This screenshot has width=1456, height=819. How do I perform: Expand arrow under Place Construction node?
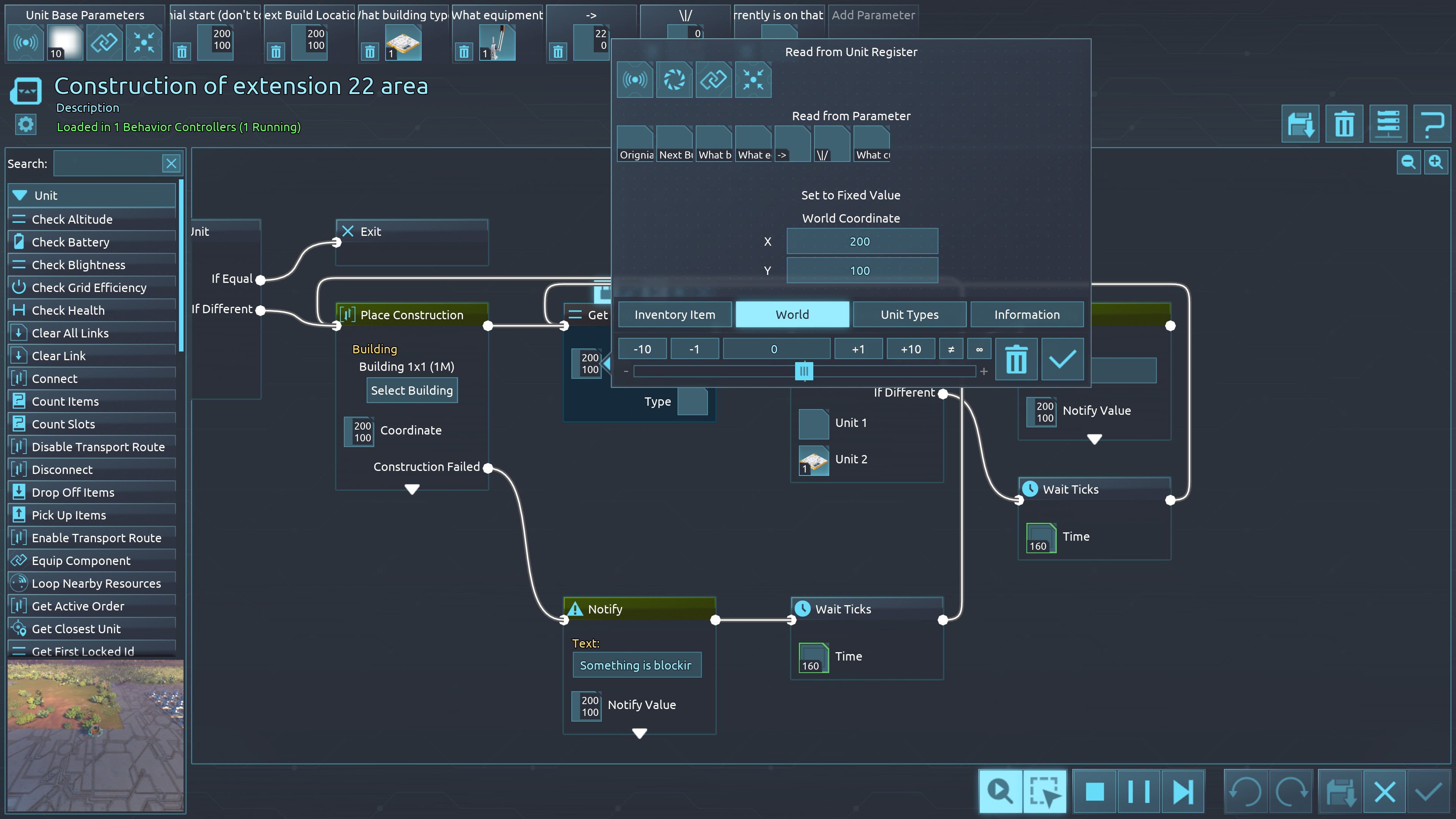click(412, 489)
